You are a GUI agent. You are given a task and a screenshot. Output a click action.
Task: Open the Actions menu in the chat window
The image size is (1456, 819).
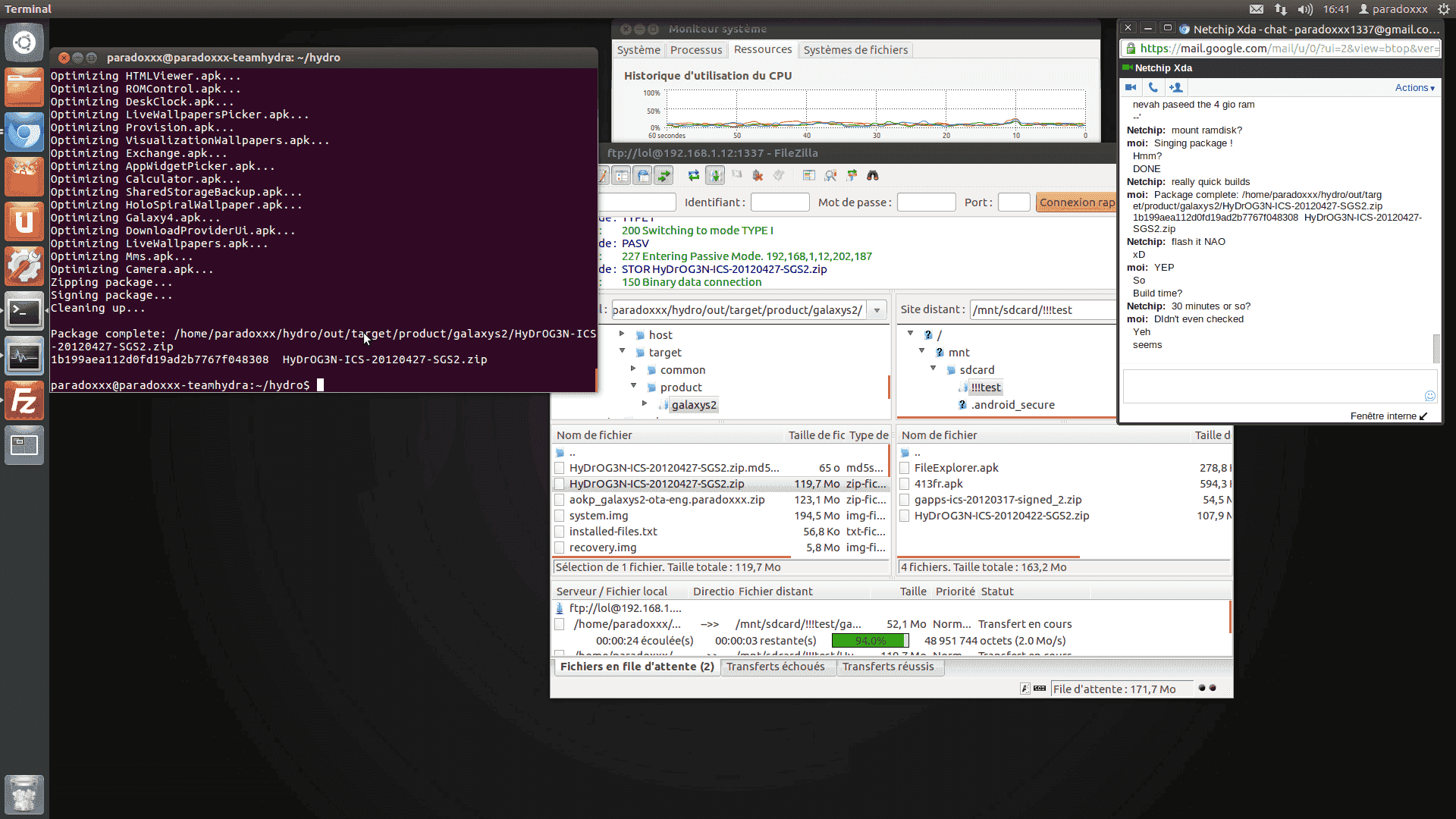click(x=1414, y=88)
